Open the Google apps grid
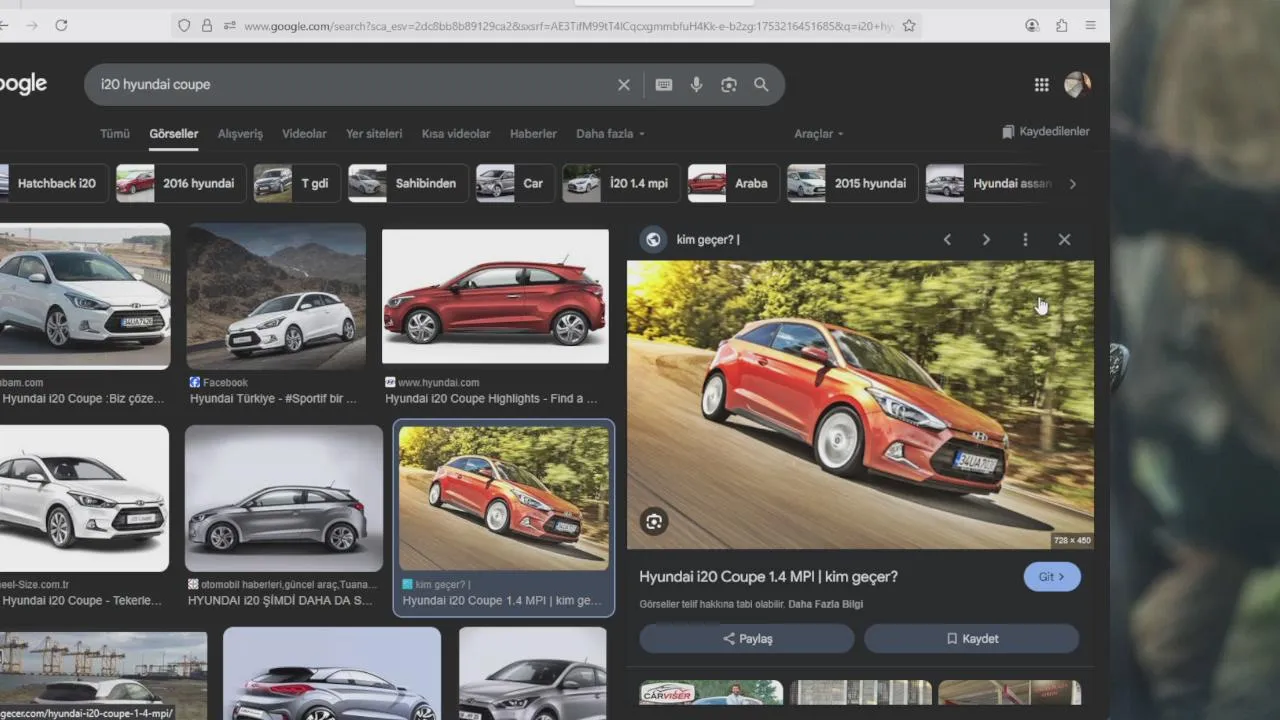This screenshot has width=1280, height=720. pos(1041,85)
